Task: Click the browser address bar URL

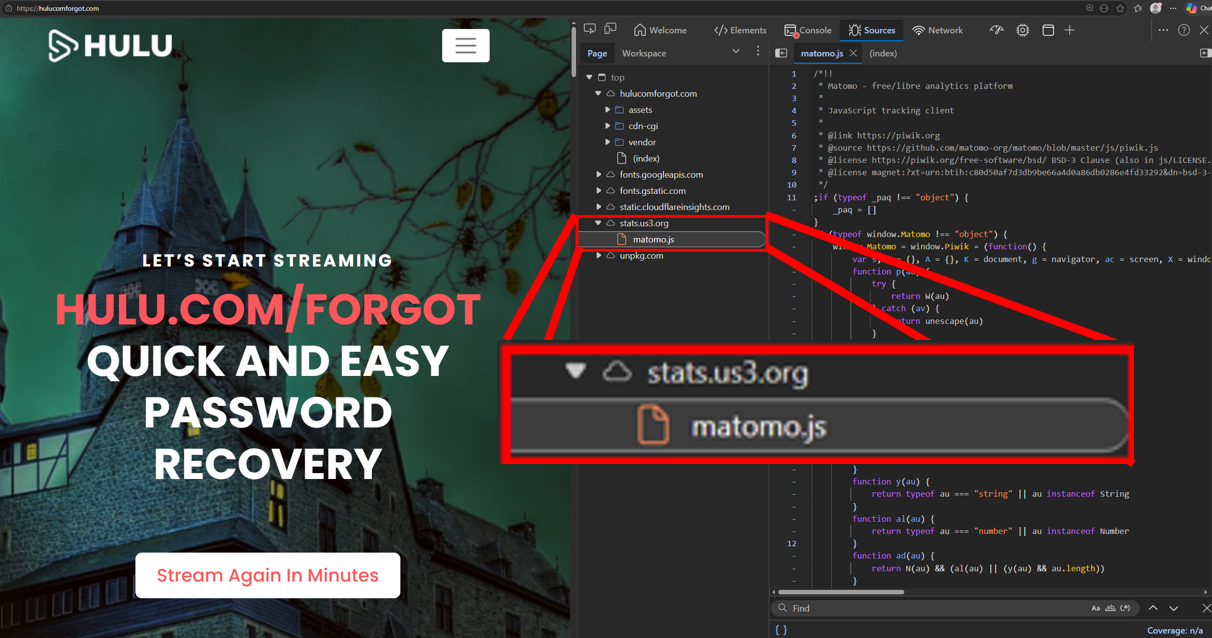Action: 58,8
